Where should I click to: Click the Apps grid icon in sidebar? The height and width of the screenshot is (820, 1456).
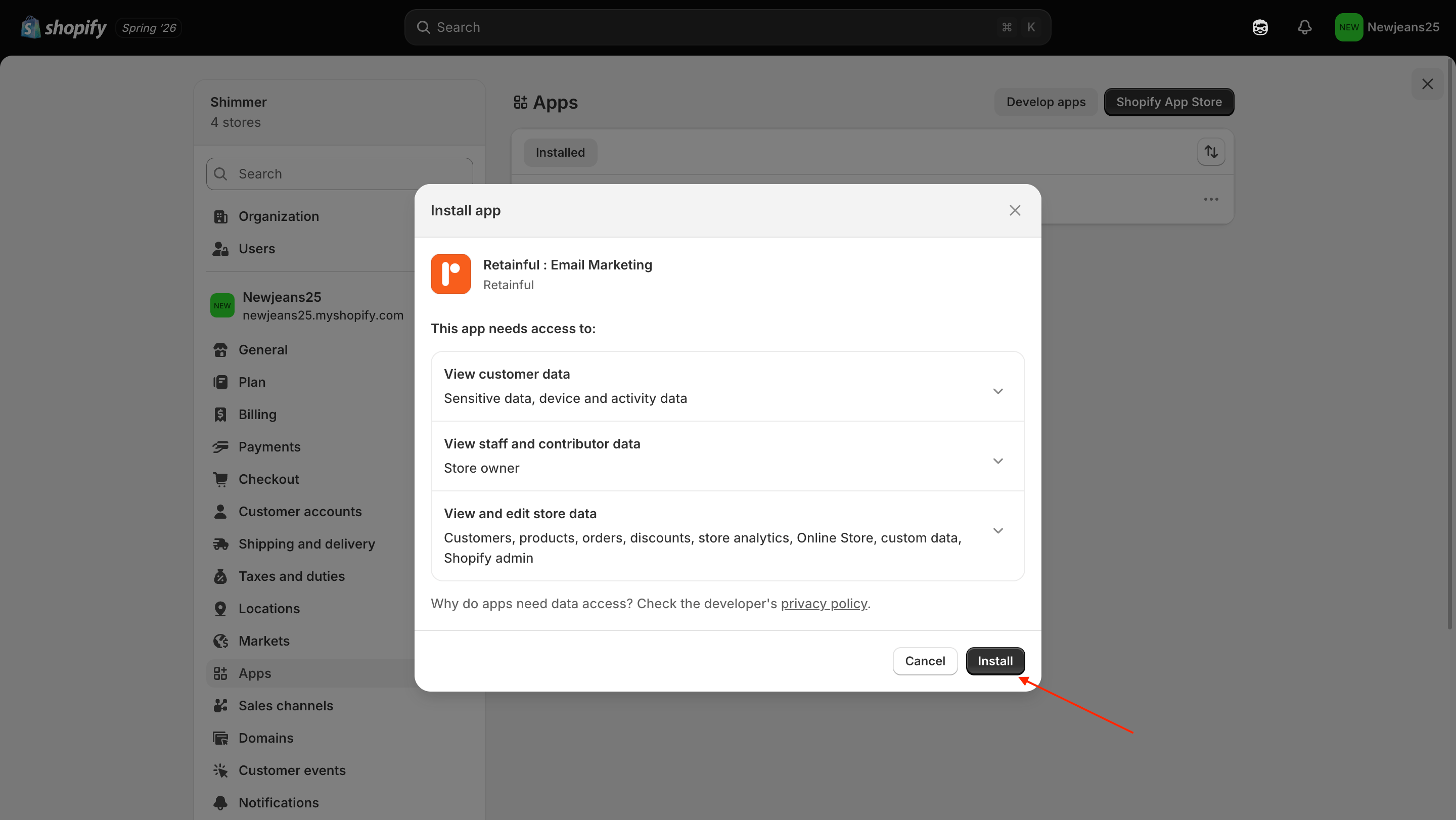pyautogui.click(x=220, y=673)
